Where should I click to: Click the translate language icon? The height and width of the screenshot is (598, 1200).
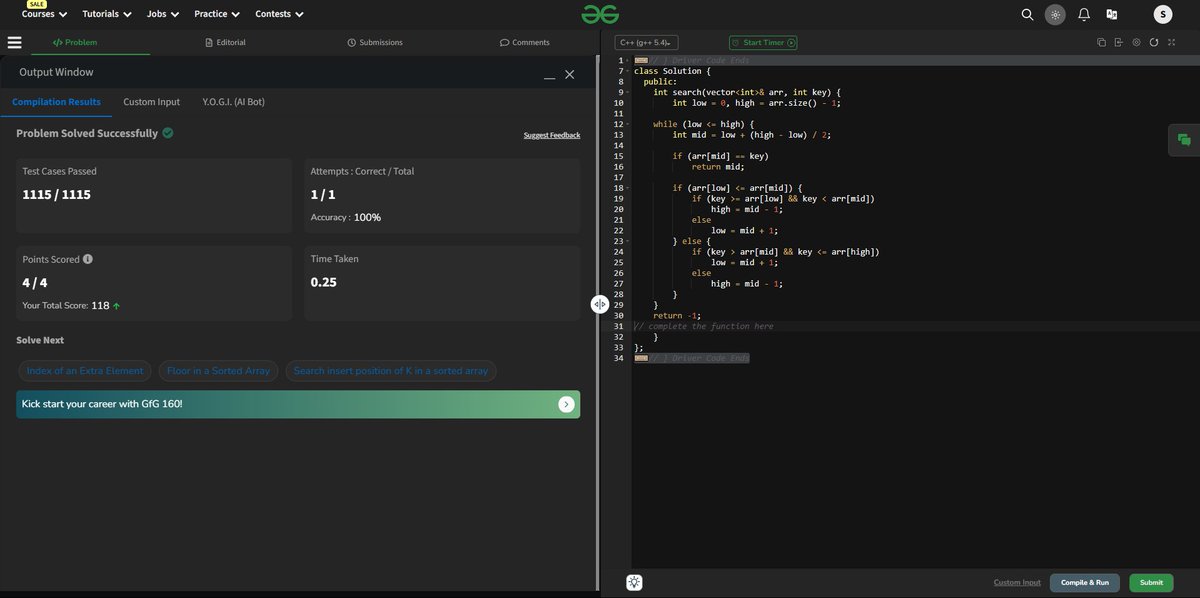click(1112, 14)
